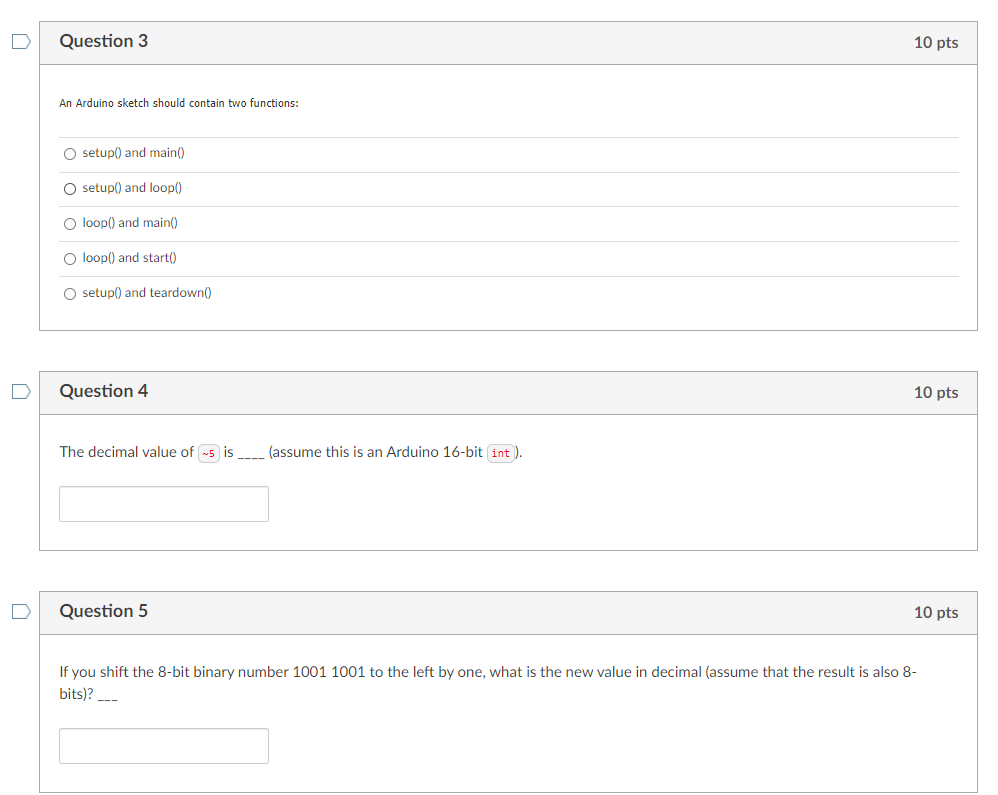Click 'An Arduino sketch should contain two functions:' text
The width and height of the screenshot is (998, 795).
point(179,103)
